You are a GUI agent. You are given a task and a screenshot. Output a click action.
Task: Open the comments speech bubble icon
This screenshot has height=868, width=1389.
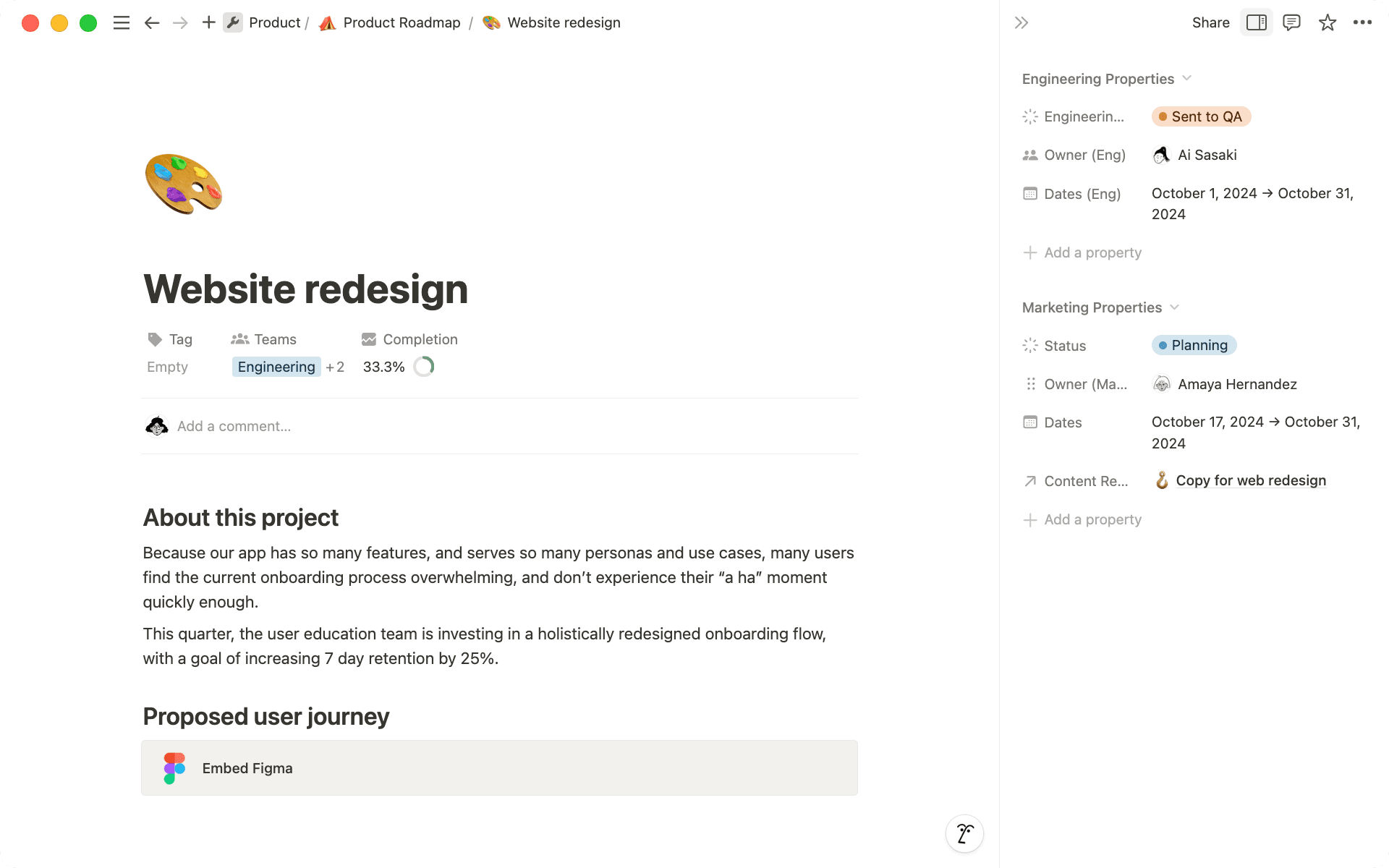tap(1291, 22)
